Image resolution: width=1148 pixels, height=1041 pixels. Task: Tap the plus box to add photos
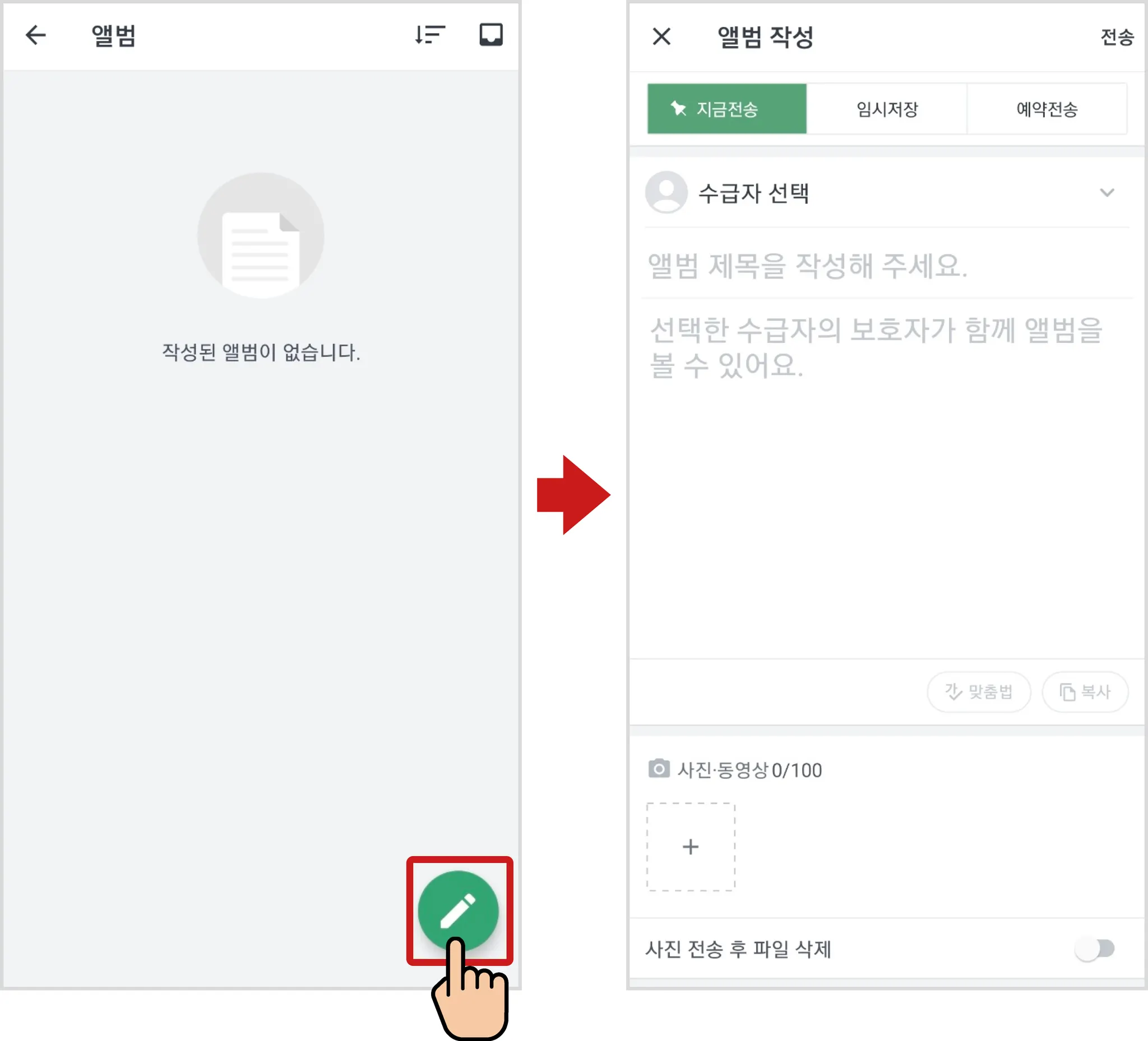[691, 847]
